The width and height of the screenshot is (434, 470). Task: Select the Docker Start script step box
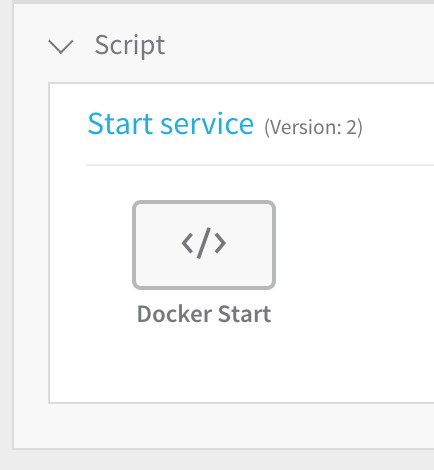204,245
